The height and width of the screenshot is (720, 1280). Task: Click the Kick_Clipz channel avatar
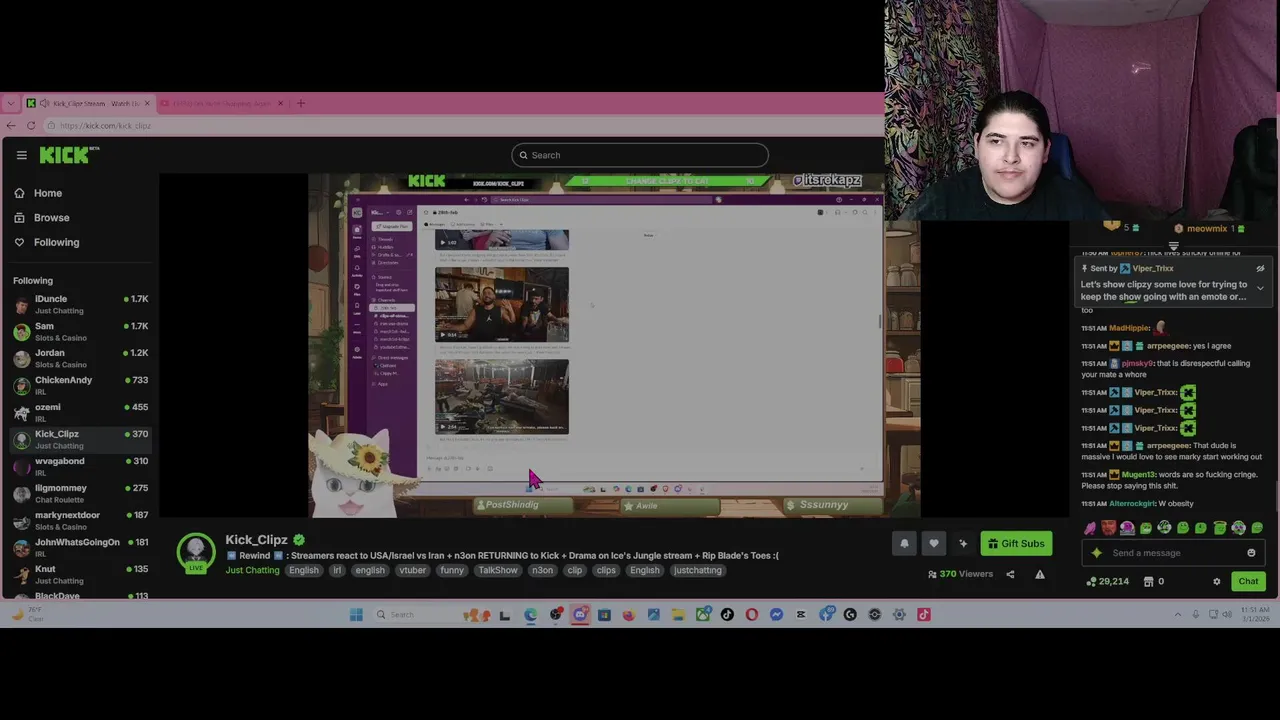click(x=196, y=553)
